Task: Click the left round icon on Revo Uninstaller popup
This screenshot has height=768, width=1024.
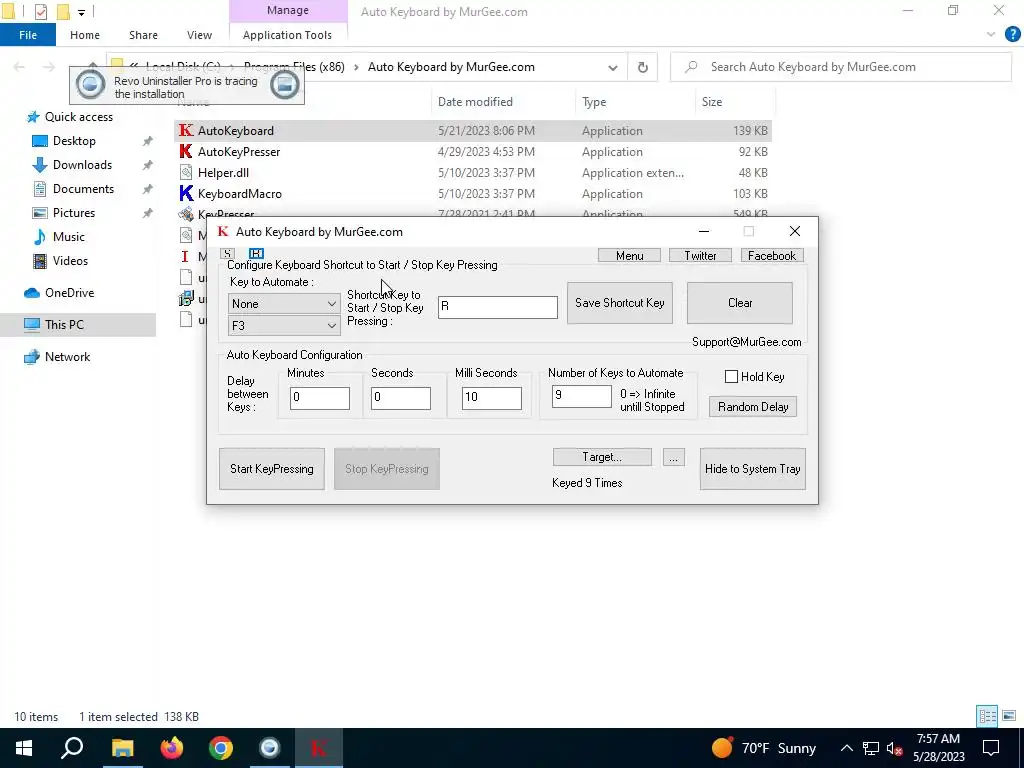Action: [x=90, y=85]
